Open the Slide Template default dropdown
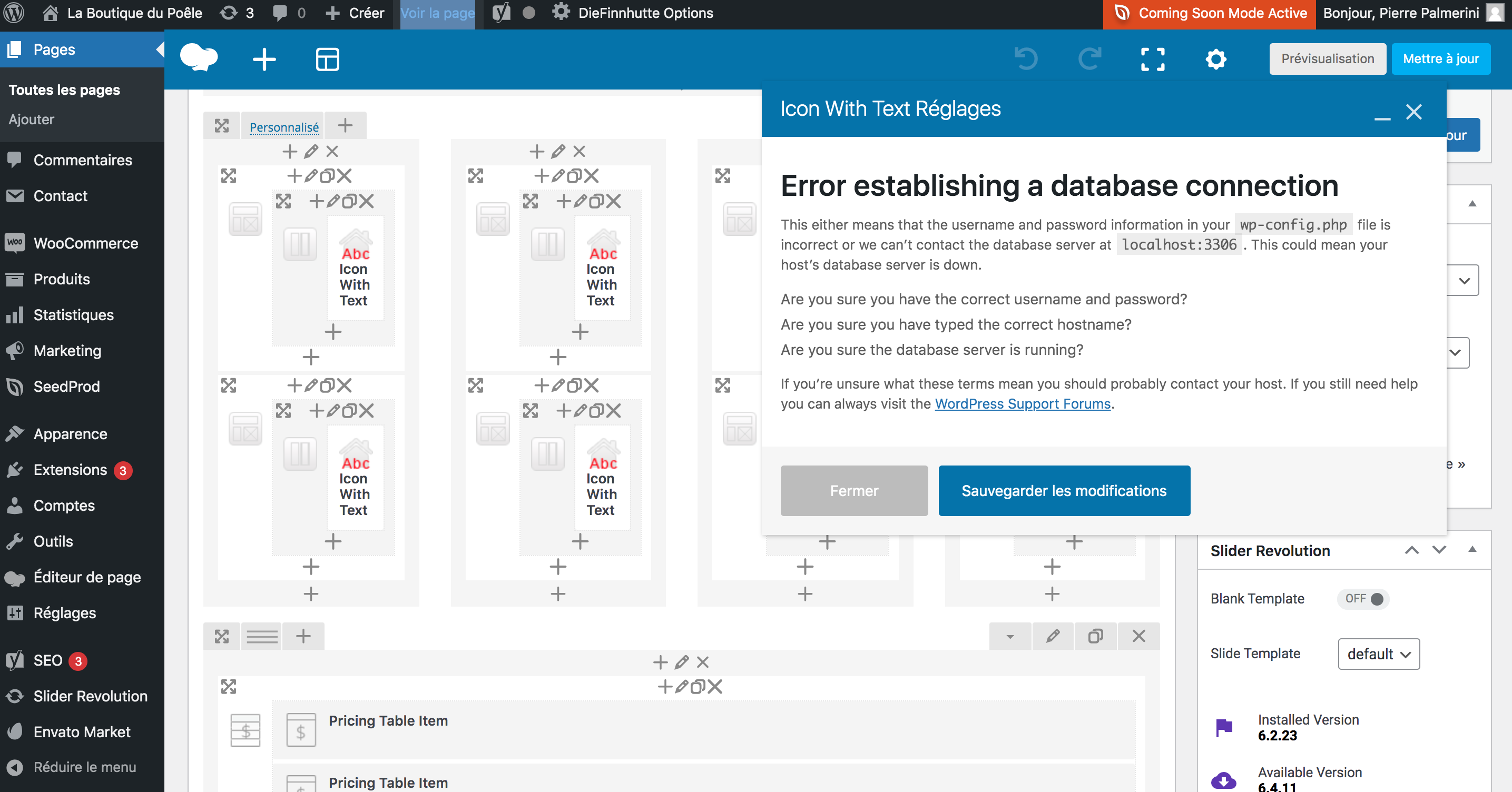Image resolution: width=1512 pixels, height=792 pixels. pos(1378,654)
